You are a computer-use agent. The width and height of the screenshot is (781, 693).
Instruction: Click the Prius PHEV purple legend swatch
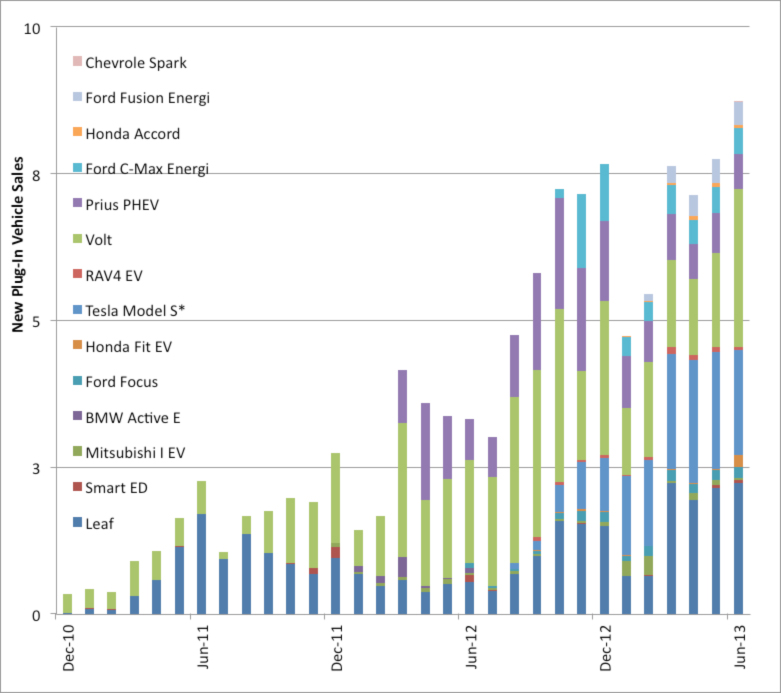pyautogui.click(x=77, y=204)
